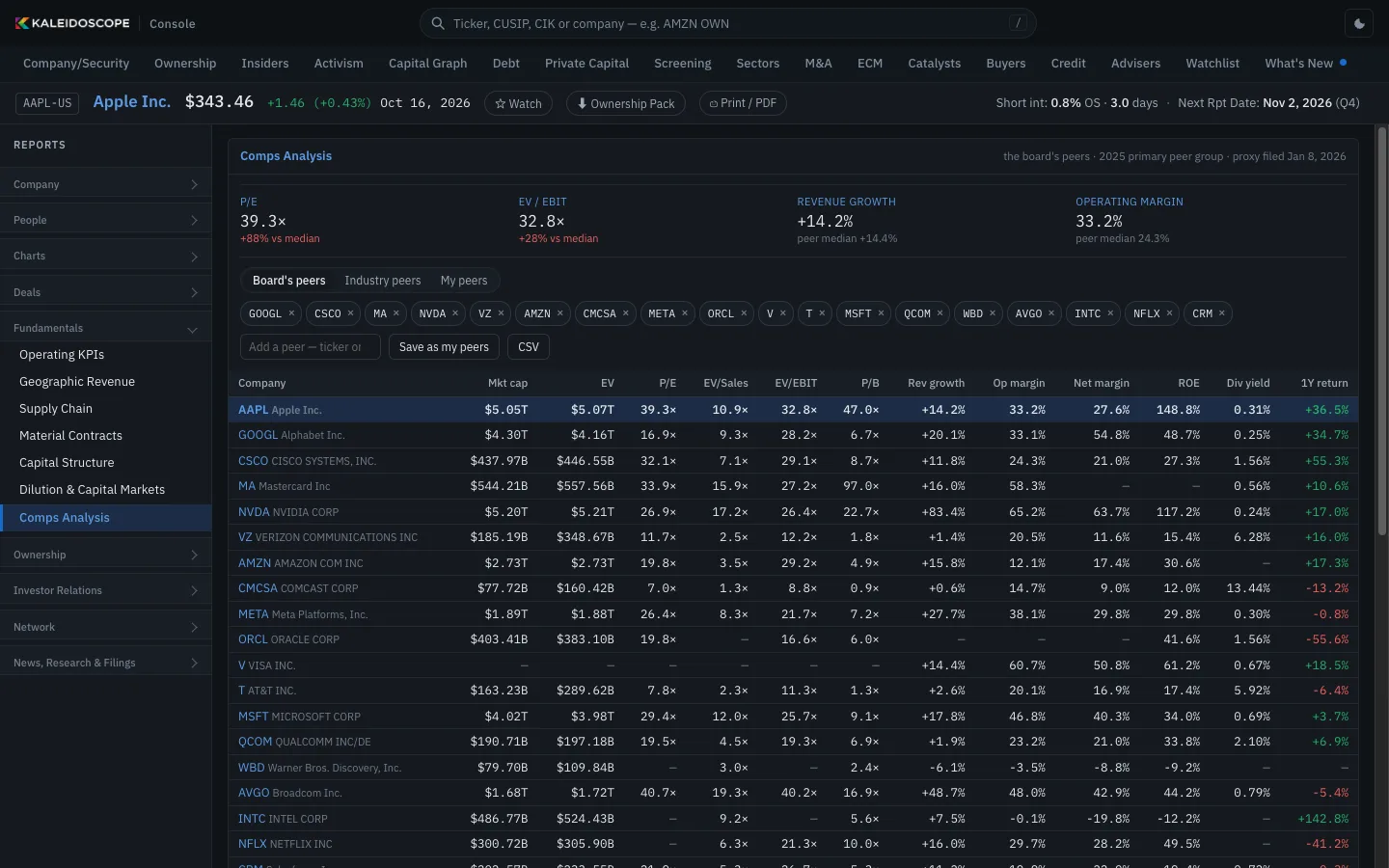Remove AMZN peer chip
The height and width of the screenshot is (868, 1389).
(559, 313)
